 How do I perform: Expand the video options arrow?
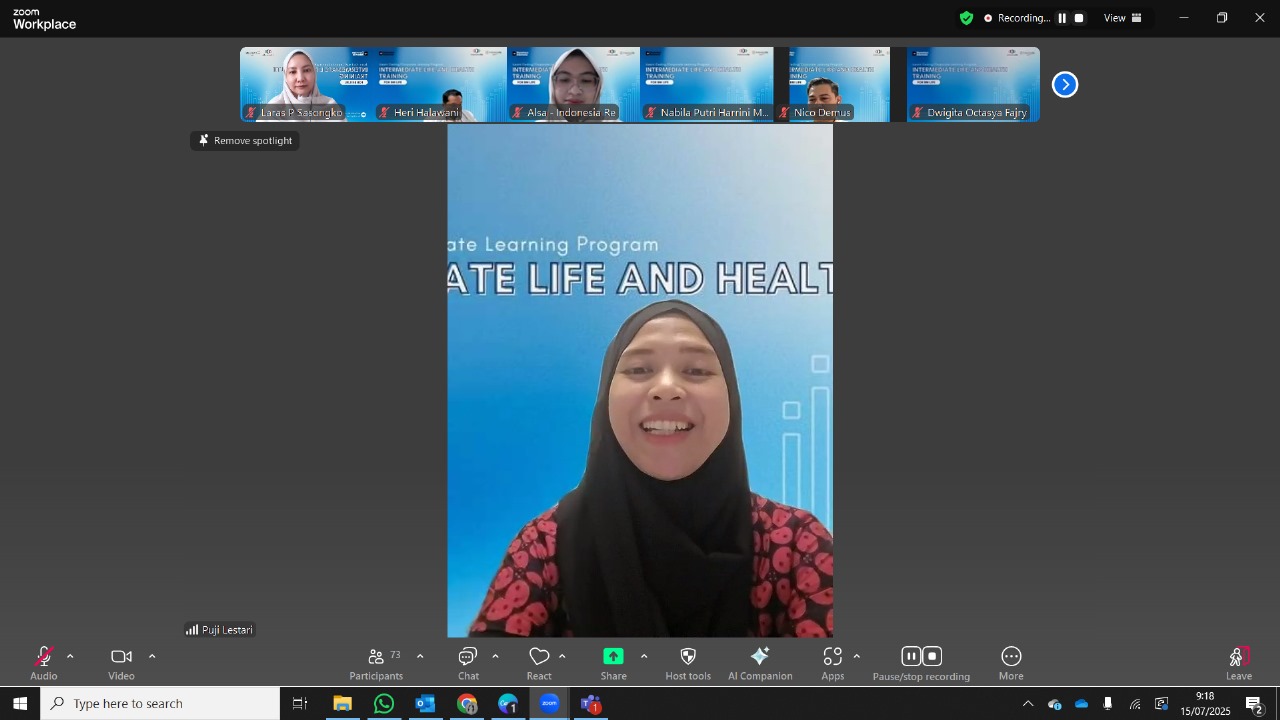pyautogui.click(x=152, y=657)
